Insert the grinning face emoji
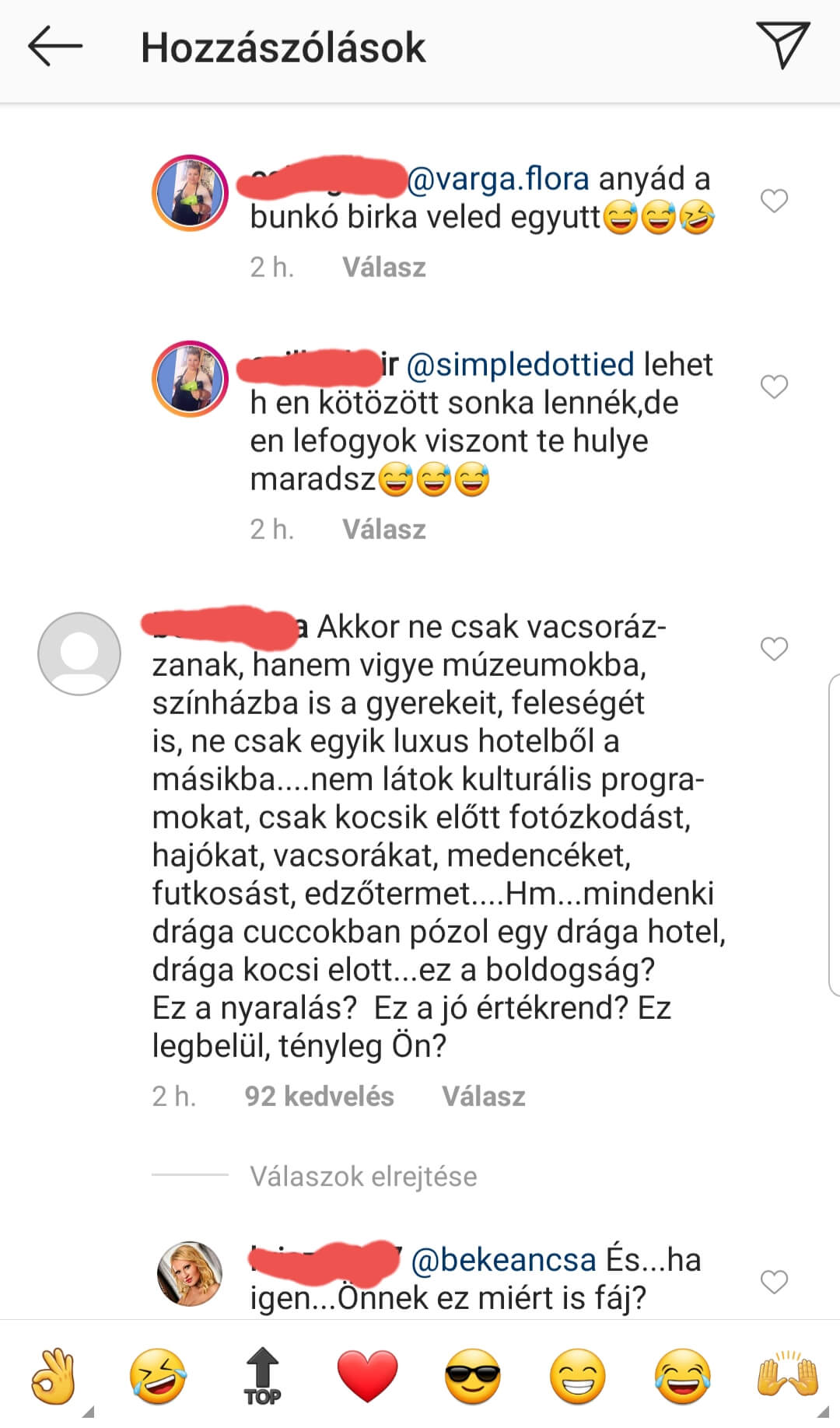The height and width of the screenshot is (1428, 840). (x=578, y=1376)
